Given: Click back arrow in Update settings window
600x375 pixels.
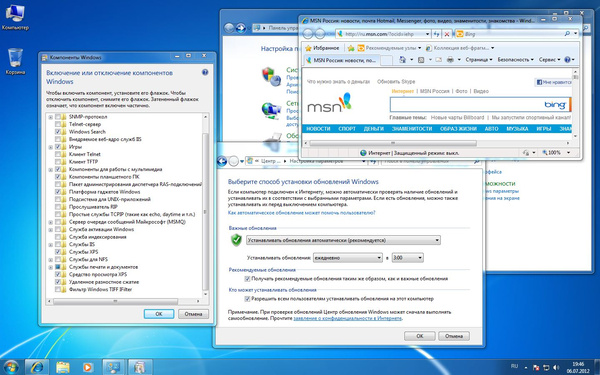Looking at the screenshot, I should click(x=222, y=161).
